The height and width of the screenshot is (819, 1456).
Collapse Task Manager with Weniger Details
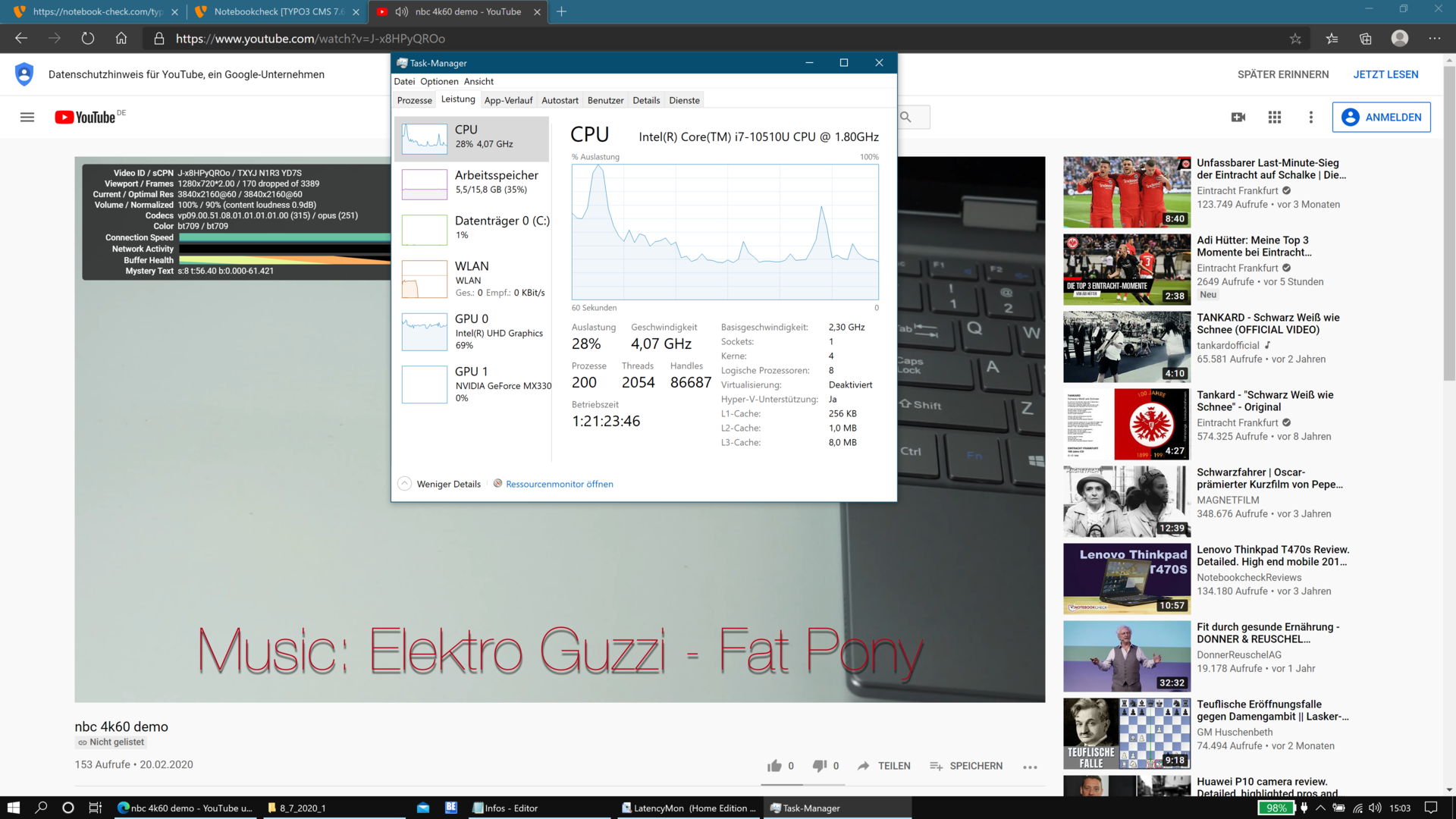coord(440,484)
